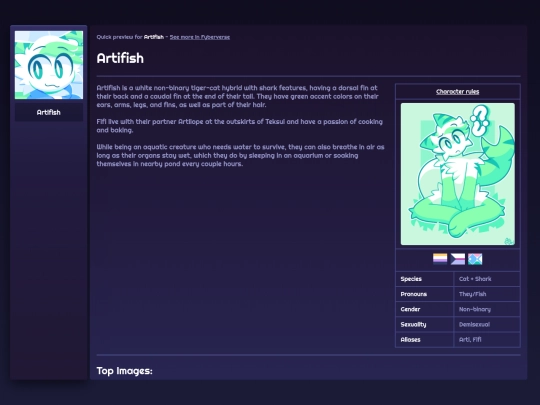Click the They/Fish value cell
Image resolution: width=540 pixels, height=405 pixels.
point(487,294)
